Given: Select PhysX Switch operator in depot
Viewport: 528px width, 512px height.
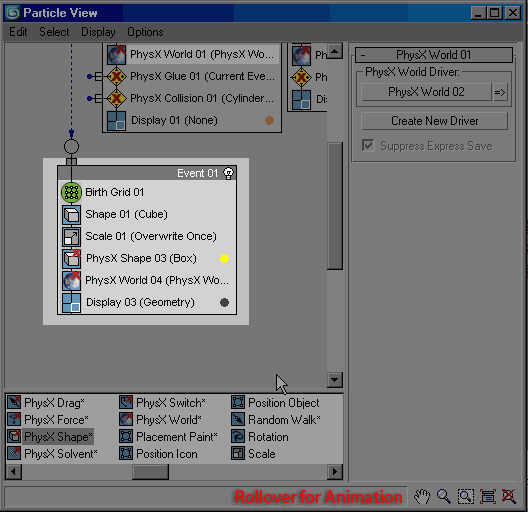Looking at the screenshot, I should (x=162, y=403).
